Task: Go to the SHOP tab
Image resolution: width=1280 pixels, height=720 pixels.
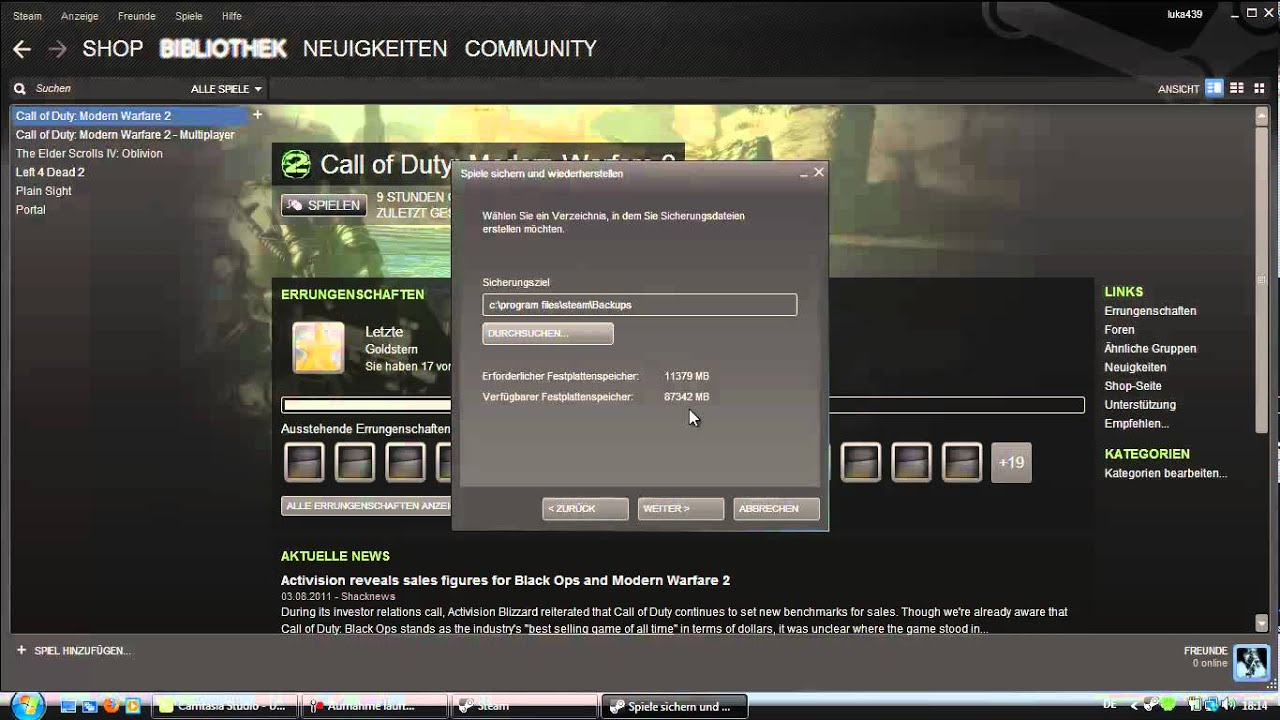Action: pos(112,48)
